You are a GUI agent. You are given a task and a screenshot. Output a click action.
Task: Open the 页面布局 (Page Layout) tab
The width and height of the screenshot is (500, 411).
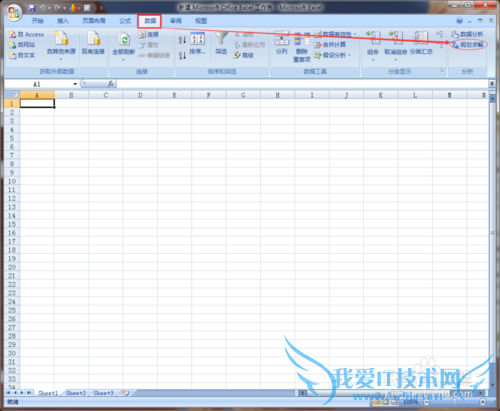tap(94, 21)
